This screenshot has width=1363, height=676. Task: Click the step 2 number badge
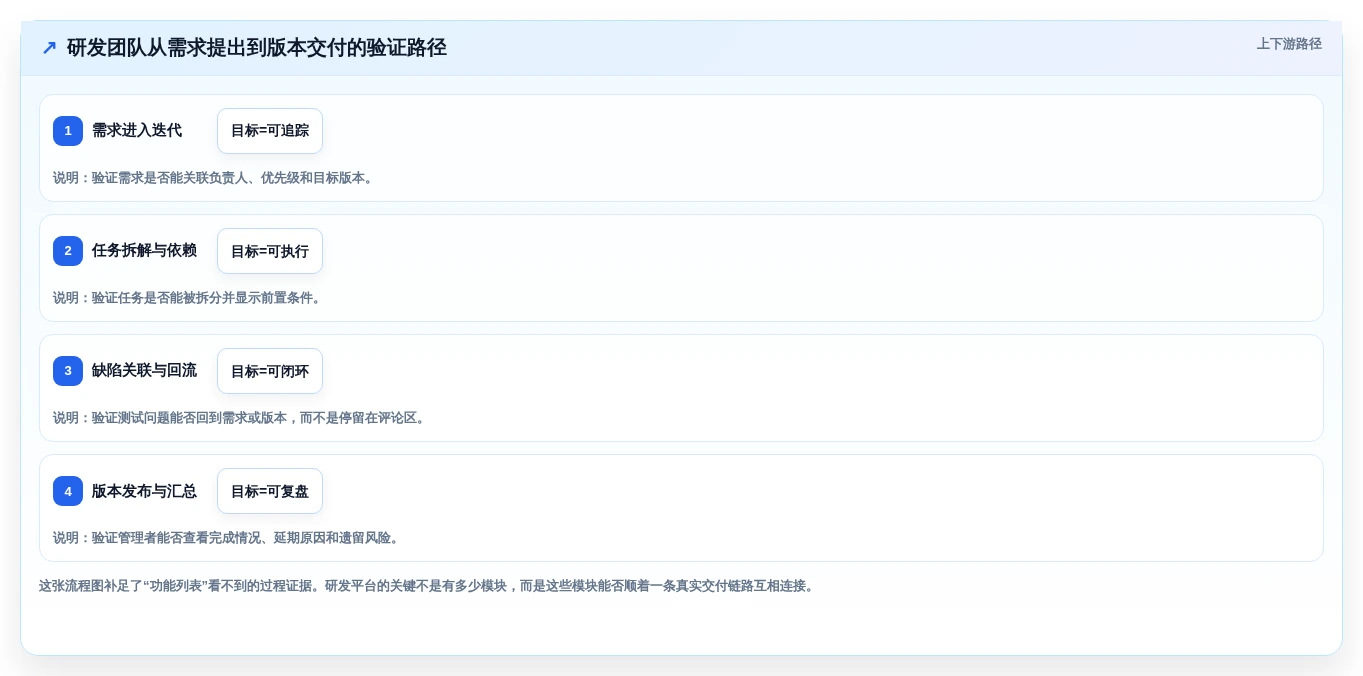[68, 251]
